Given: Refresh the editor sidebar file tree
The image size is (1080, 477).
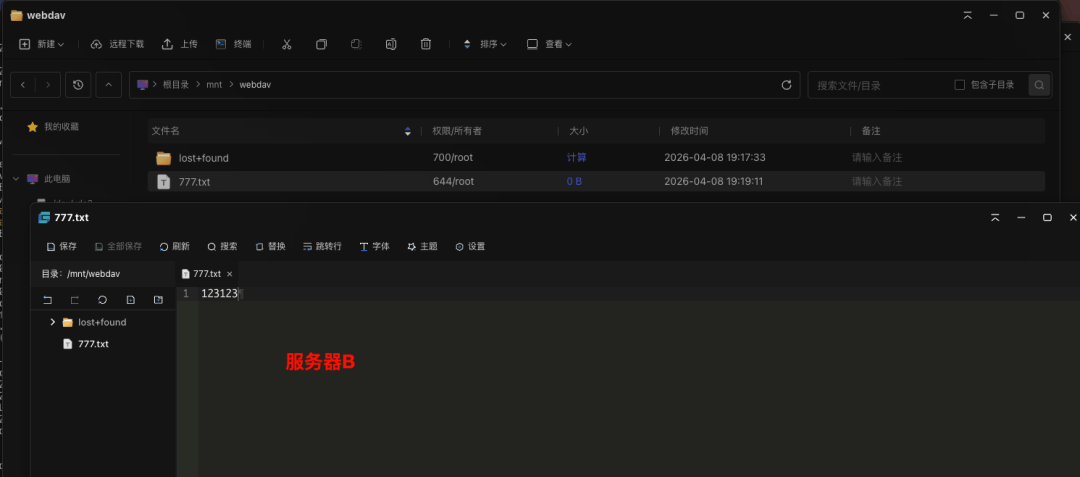Looking at the screenshot, I should (x=102, y=300).
